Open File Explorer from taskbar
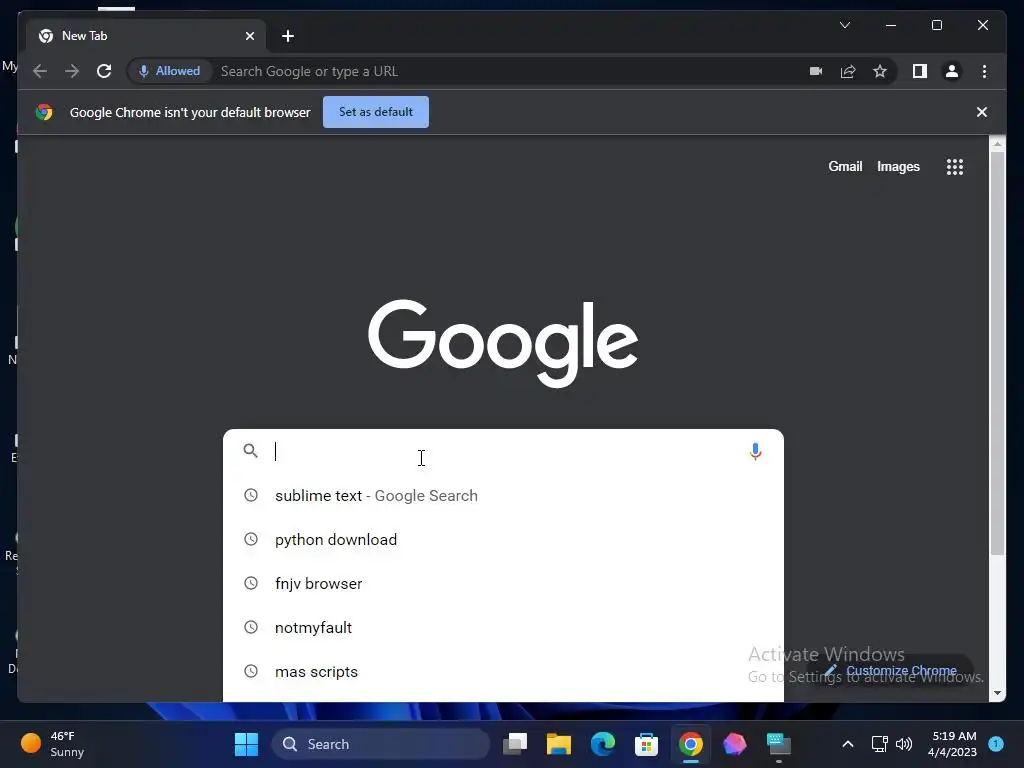This screenshot has height=768, width=1024. click(x=559, y=744)
